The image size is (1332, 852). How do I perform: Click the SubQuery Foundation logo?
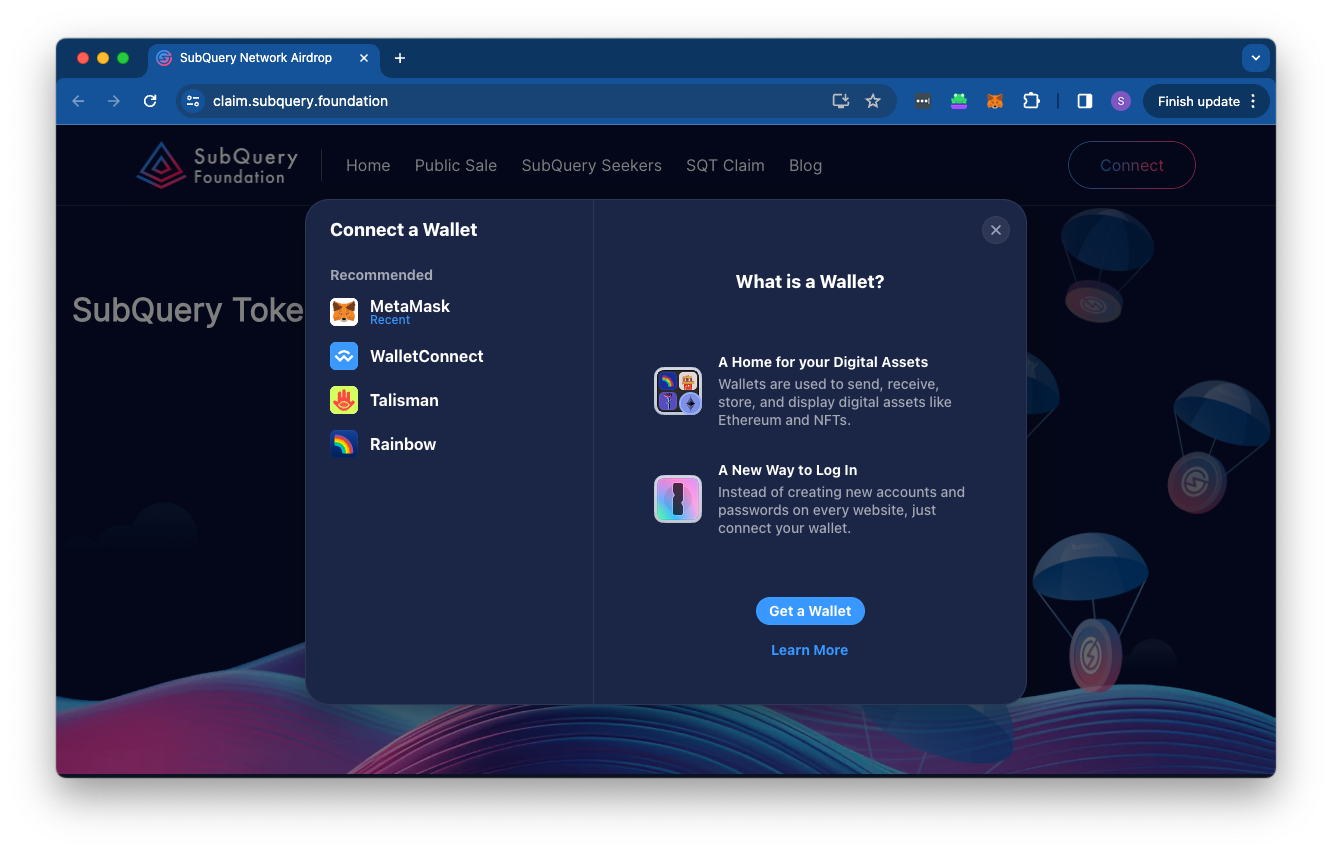pos(217,165)
